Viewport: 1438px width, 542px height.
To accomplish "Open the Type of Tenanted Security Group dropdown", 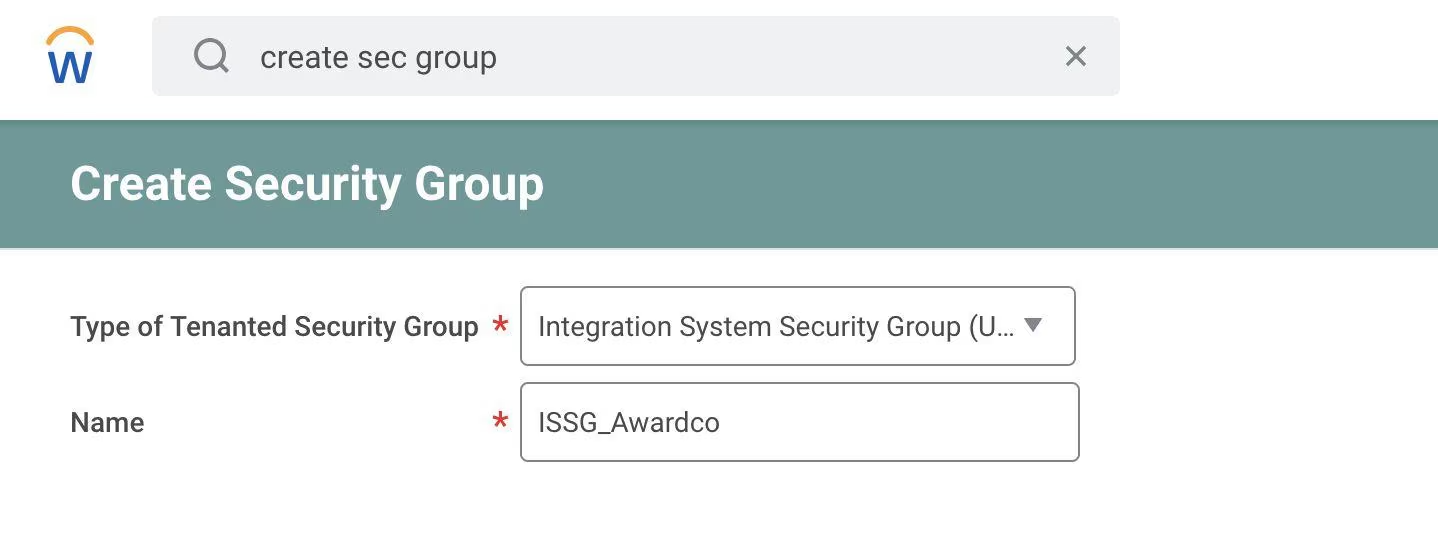I will pyautogui.click(x=797, y=326).
